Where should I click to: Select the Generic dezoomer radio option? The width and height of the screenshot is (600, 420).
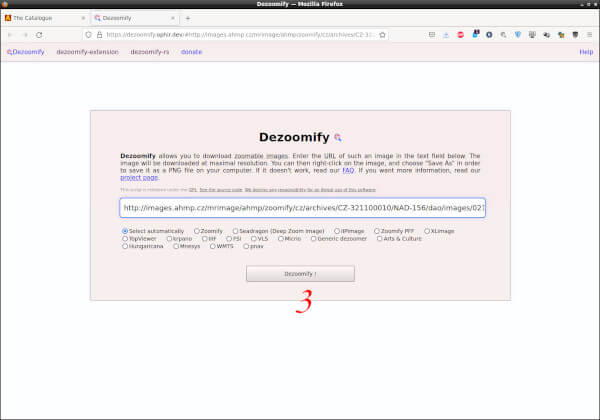(x=314, y=239)
